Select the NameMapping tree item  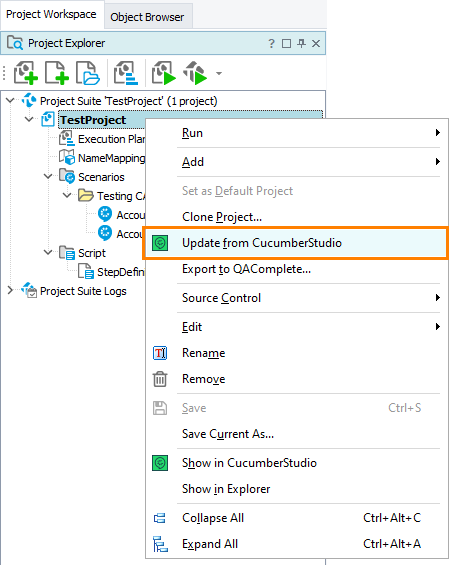(111, 158)
